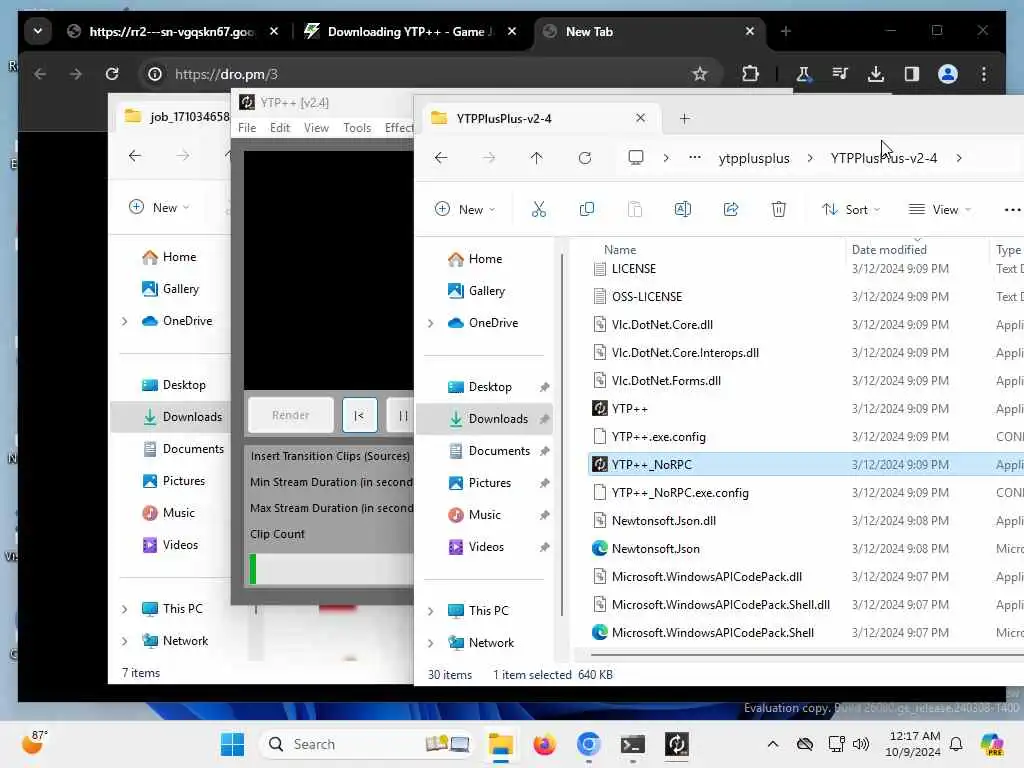The height and width of the screenshot is (768, 1024).
Task: Open Edit menu in YTP++ window
Action: pos(280,128)
